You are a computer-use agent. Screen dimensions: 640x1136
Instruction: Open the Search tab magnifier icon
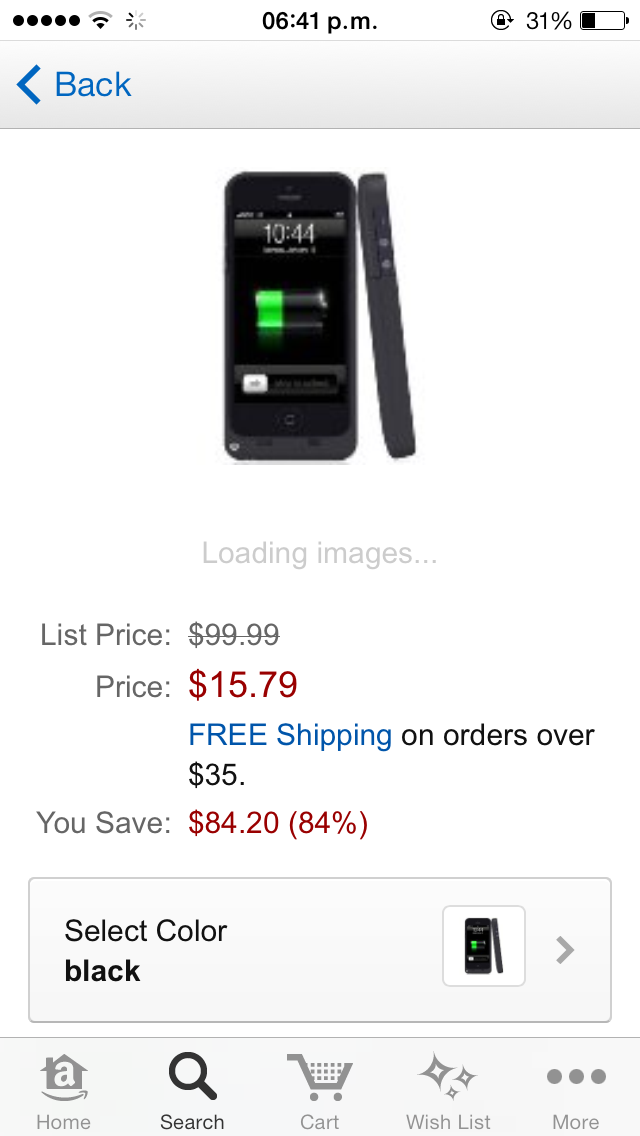tap(193, 1077)
